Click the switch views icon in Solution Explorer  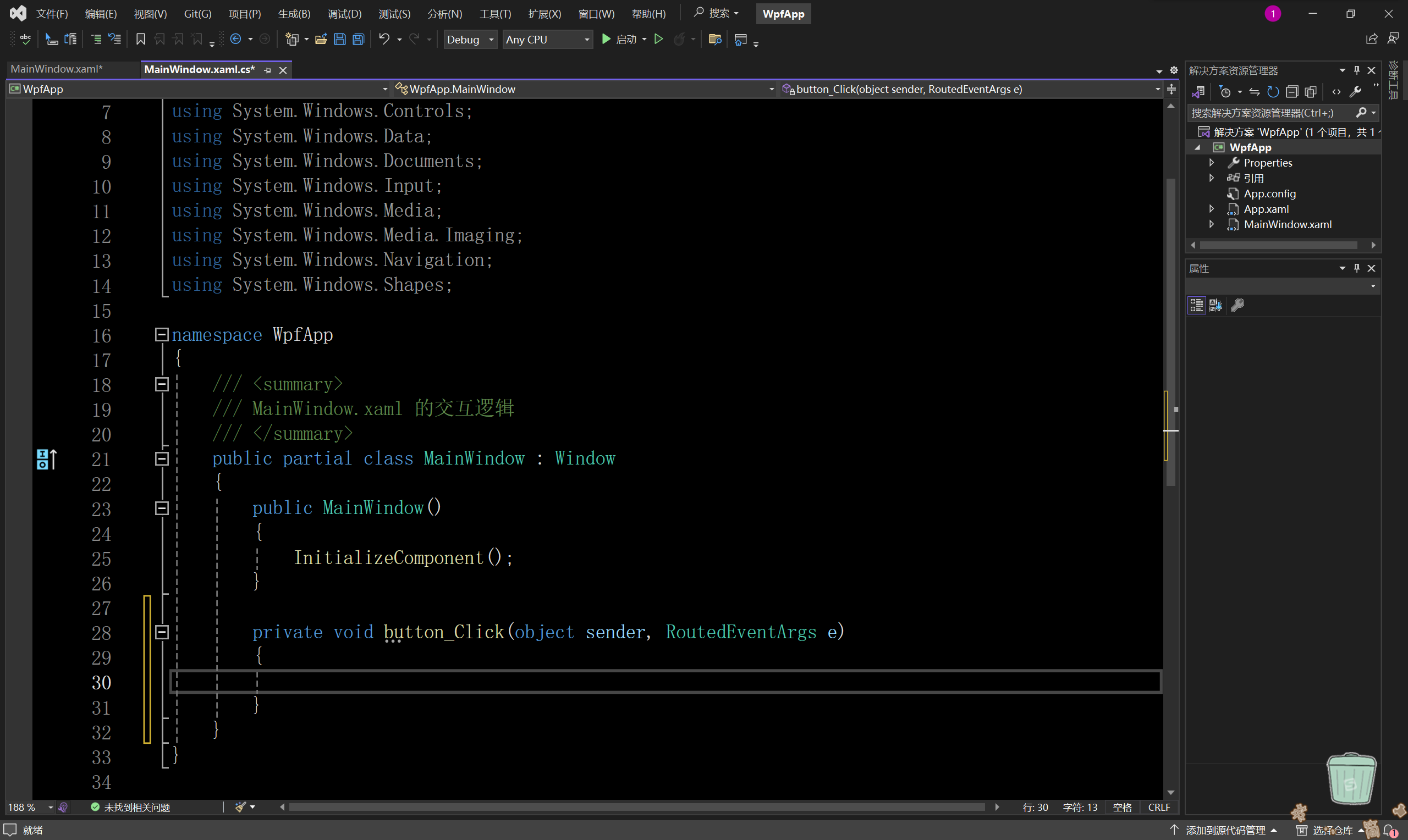(1198, 92)
